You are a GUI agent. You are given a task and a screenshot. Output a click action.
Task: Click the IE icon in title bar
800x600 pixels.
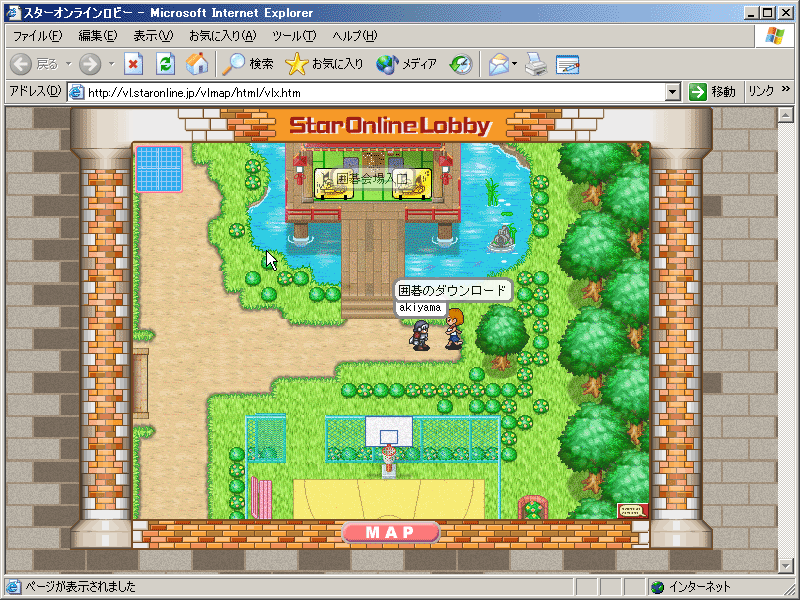click(x=13, y=12)
